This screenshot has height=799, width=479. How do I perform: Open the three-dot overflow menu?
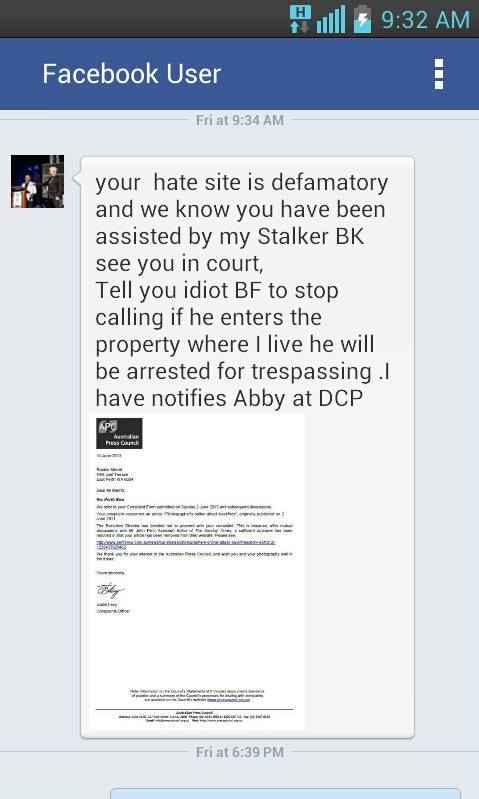(439, 74)
